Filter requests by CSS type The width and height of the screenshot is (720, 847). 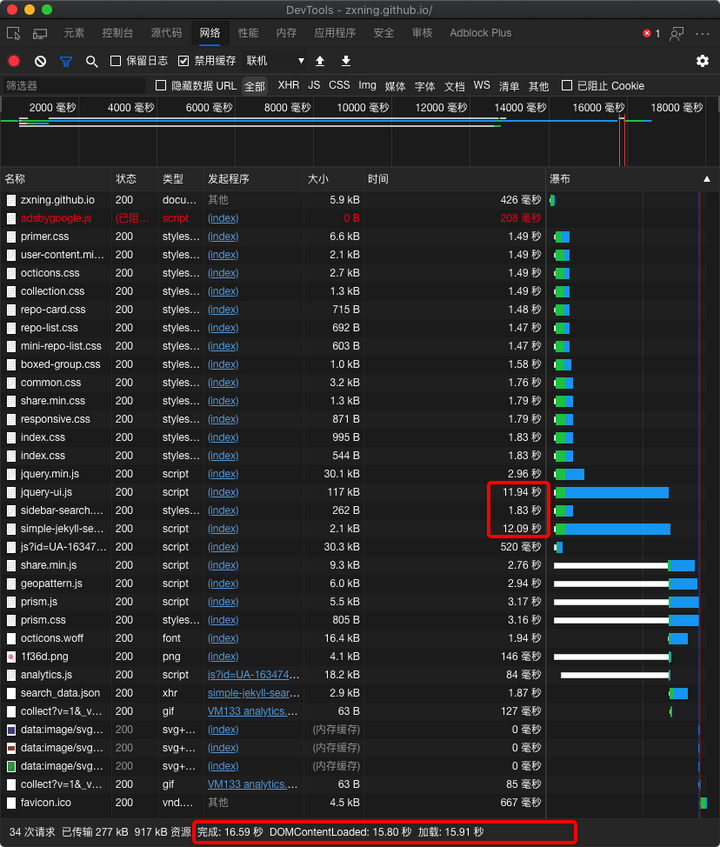(x=339, y=85)
